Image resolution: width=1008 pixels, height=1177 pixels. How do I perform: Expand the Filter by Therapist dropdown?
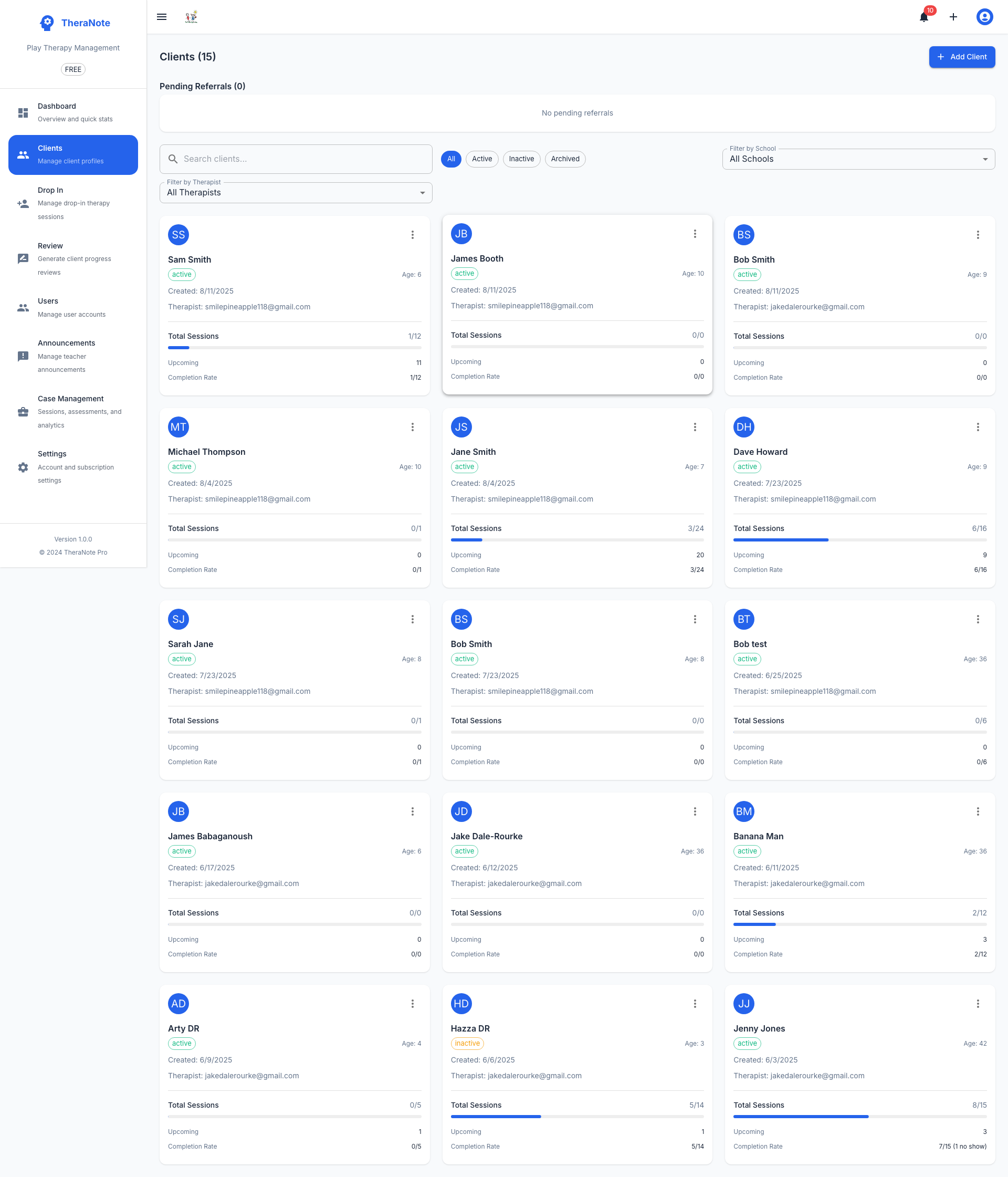(295, 193)
